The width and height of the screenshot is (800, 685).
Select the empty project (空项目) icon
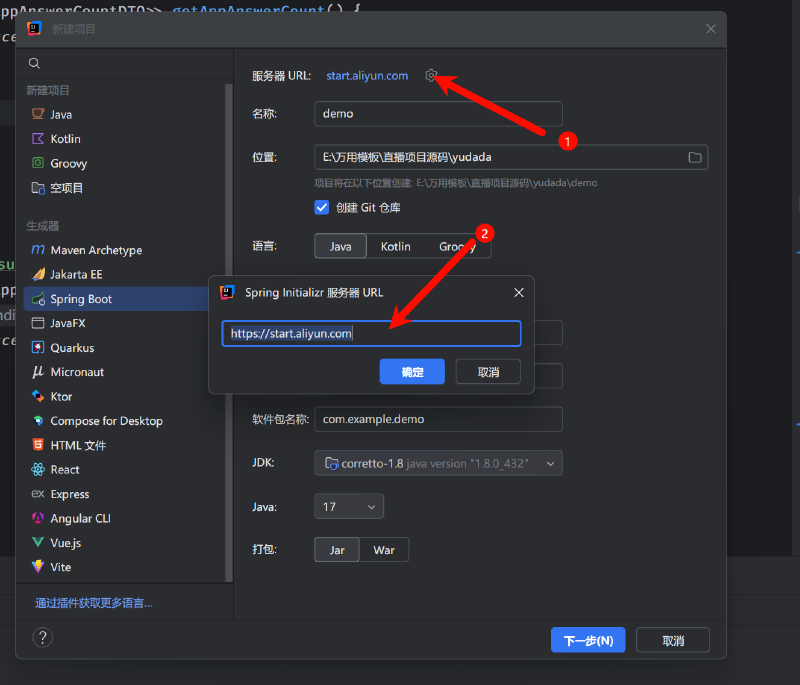coord(38,188)
